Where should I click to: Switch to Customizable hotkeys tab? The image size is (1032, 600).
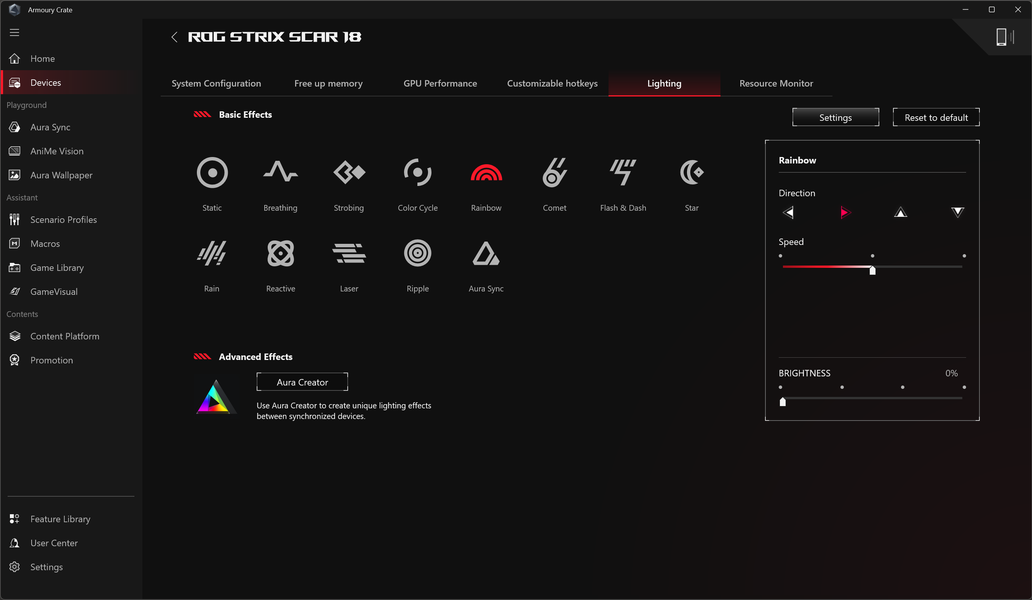point(552,84)
